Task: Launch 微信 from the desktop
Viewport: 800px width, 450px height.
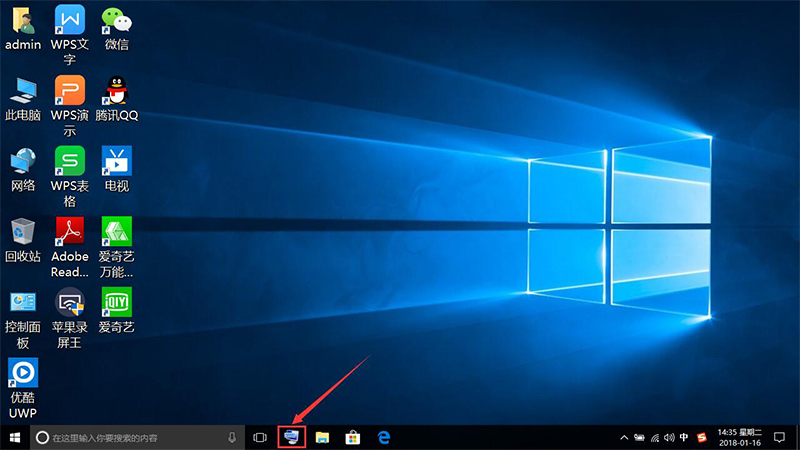Action: pyautogui.click(x=116, y=20)
